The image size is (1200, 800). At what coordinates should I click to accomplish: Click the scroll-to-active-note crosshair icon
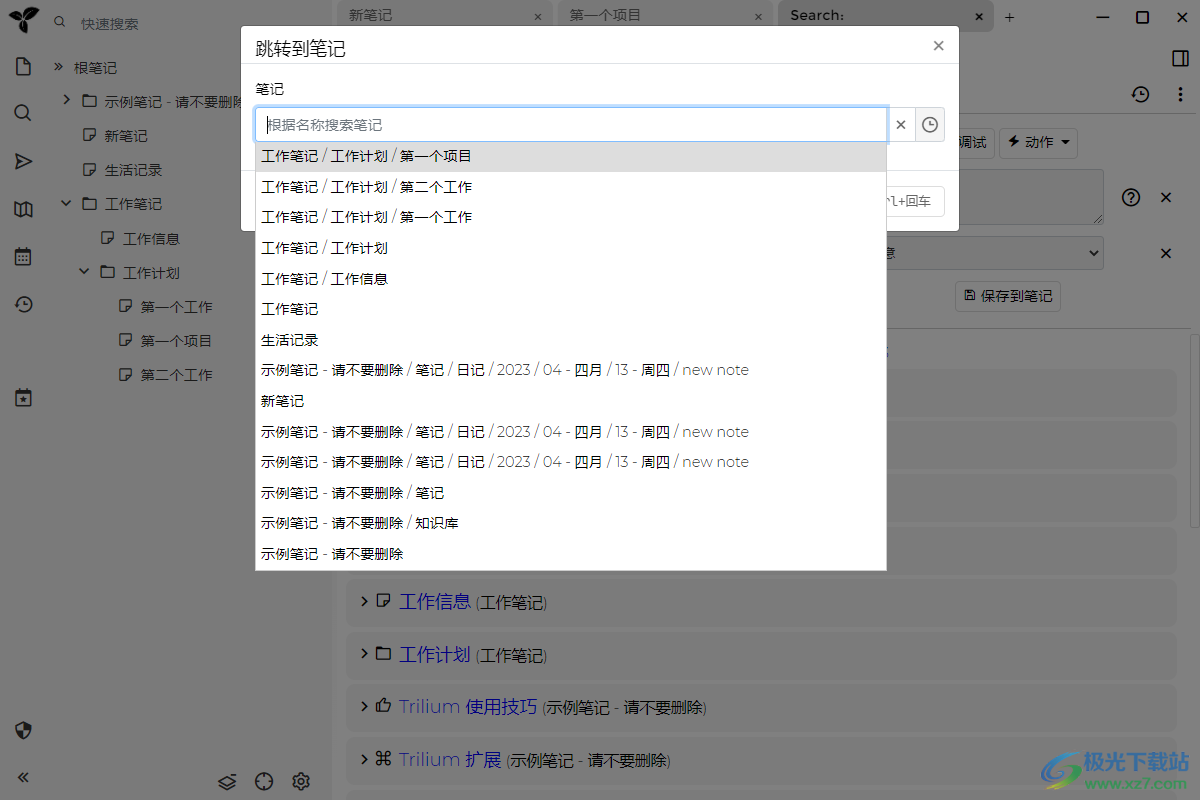[x=264, y=781]
